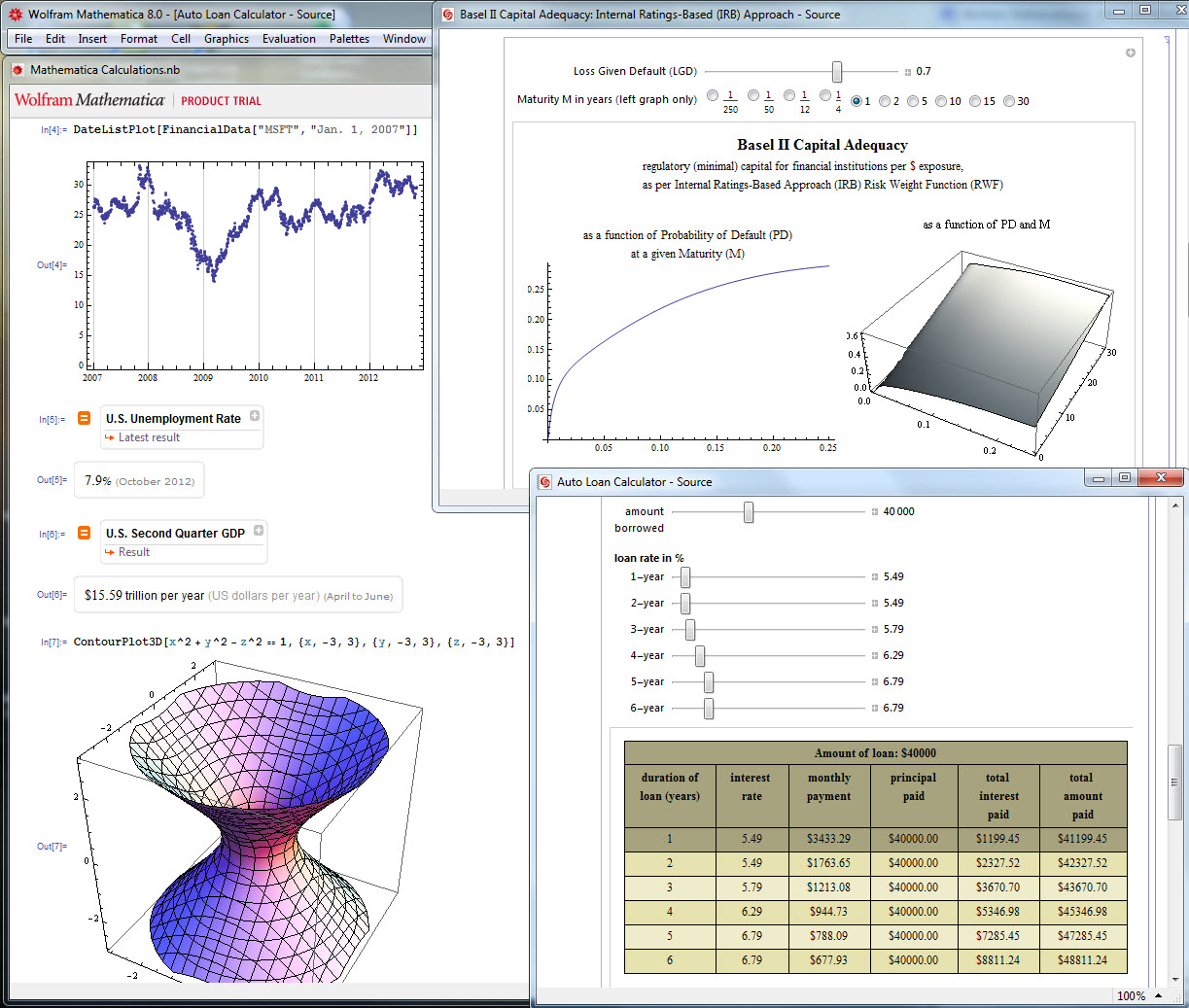The image size is (1189, 1008).
Task: Click the Basel II manipulate panel plus icon
Action: (x=1131, y=52)
